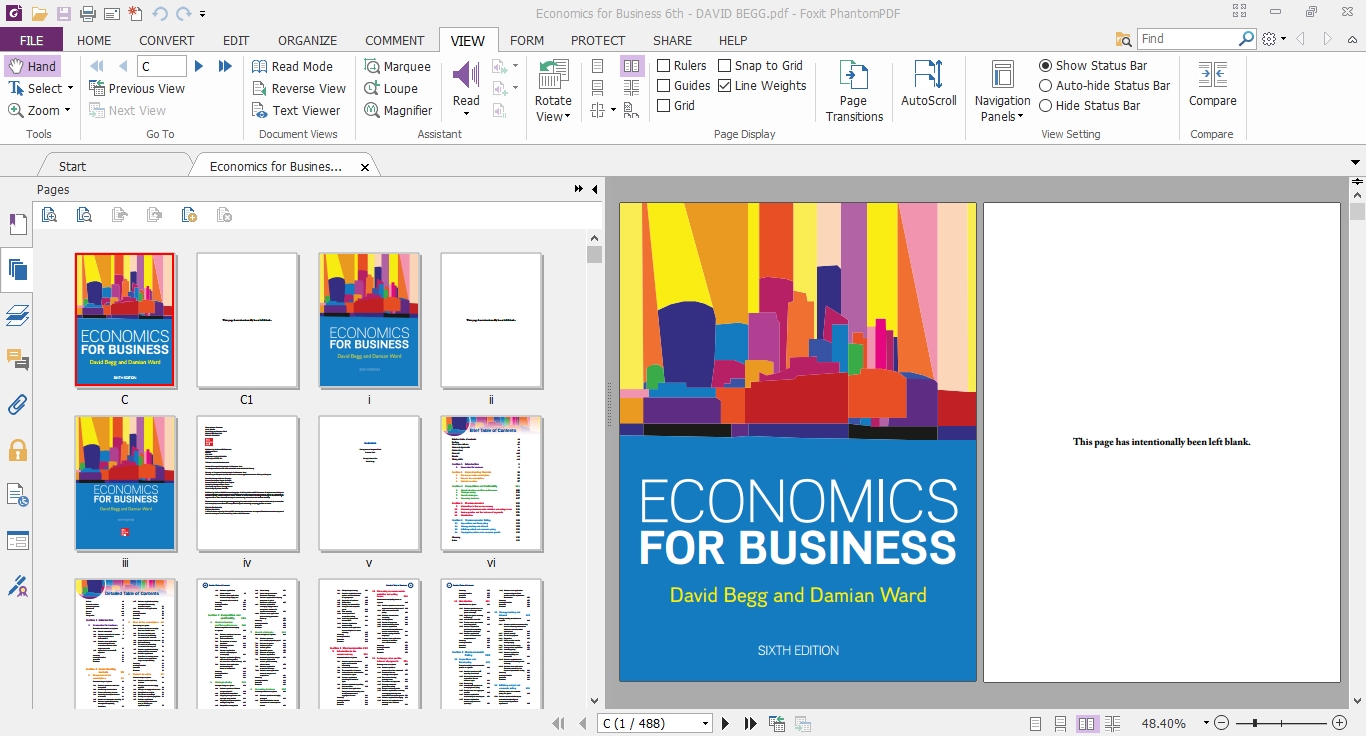This screenshot has width=1366, height=736.
Task: Open zoom percentage dropdown in status bar
Action: point(1206,723)
